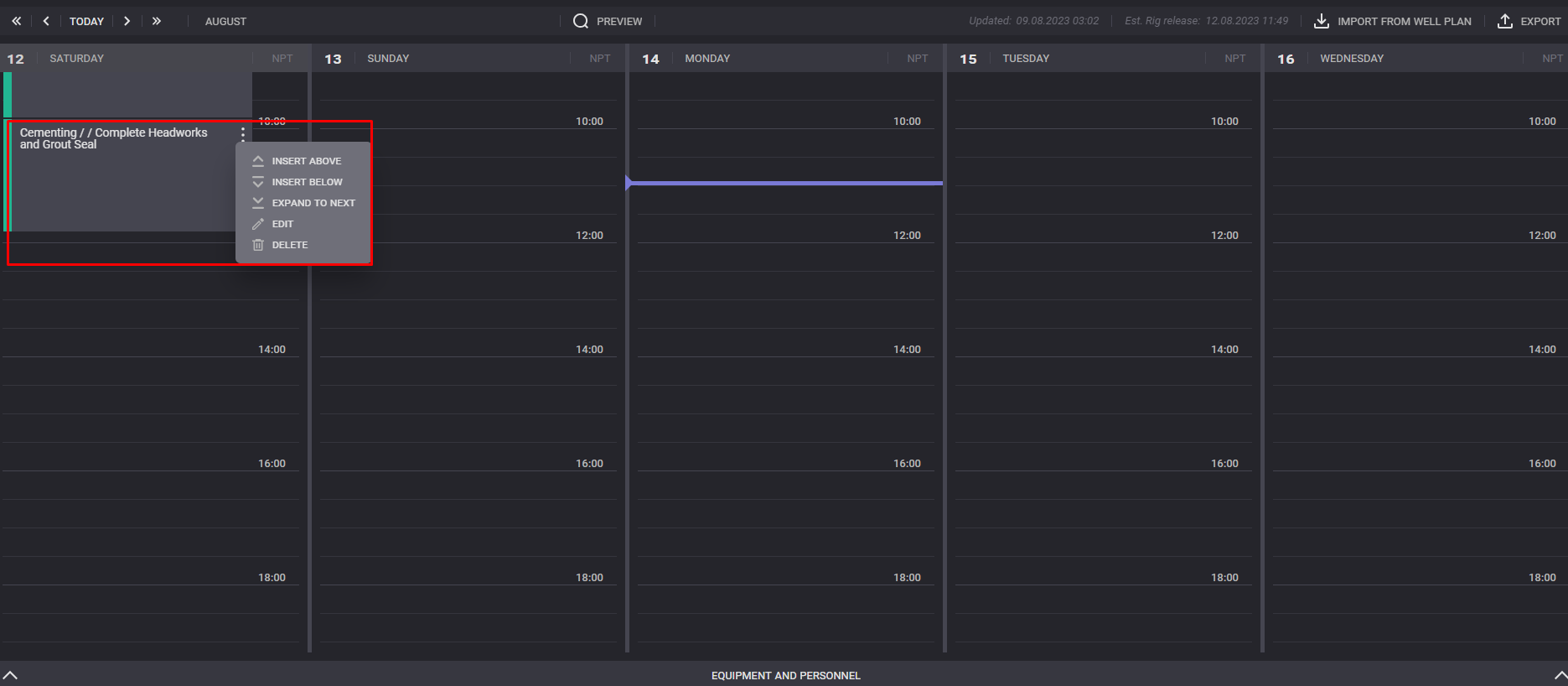
Task: Click the TODAY button
Action: [86, 21]
